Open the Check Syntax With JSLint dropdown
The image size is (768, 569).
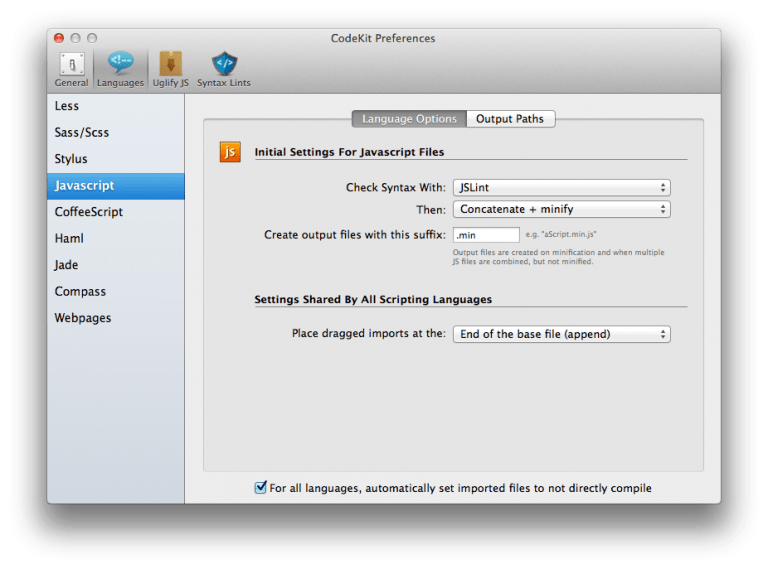point(561,188)
